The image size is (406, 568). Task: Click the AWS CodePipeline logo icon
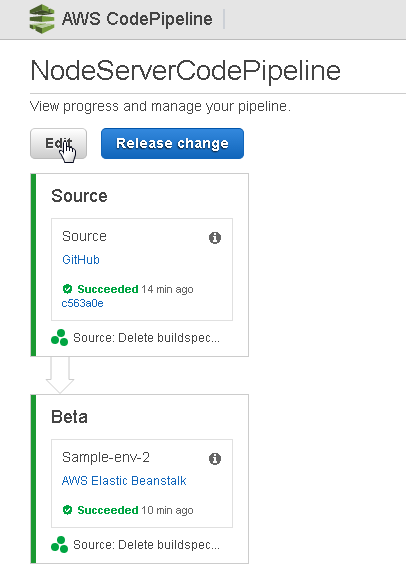pos(42,19)
